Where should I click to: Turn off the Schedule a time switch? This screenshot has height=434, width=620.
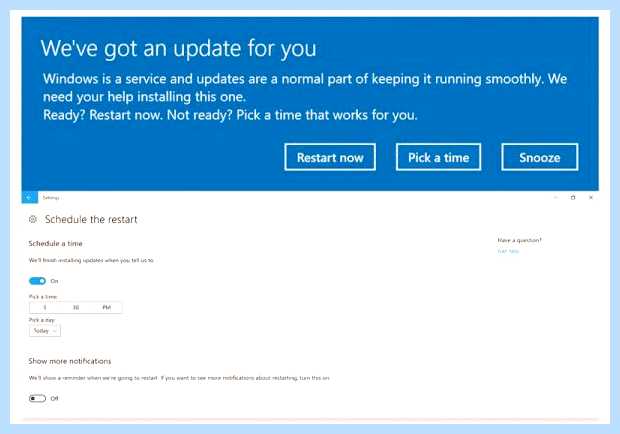(38, 281)
